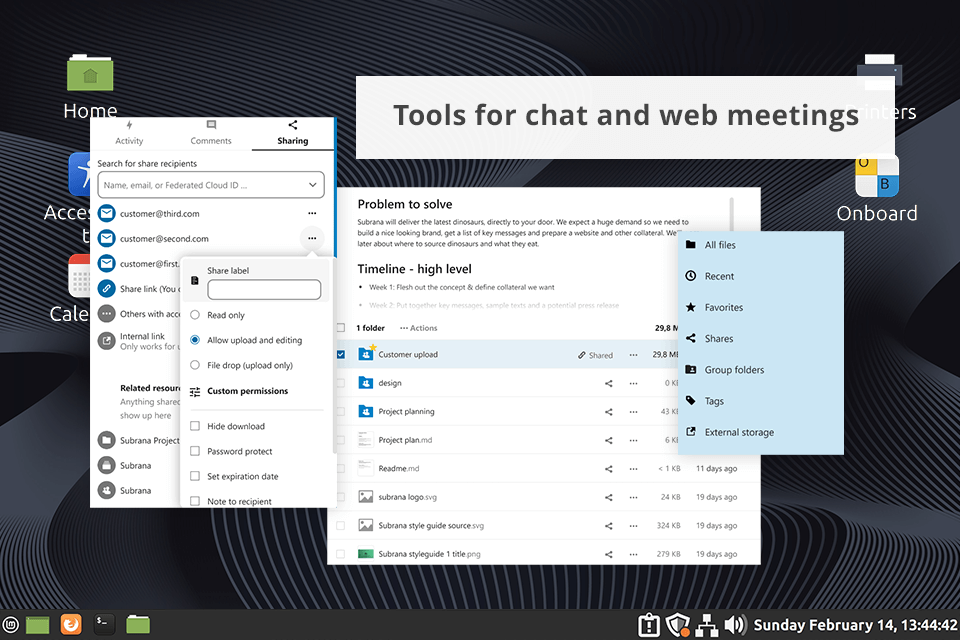Open the Project planning folder
This screenshot has width=960, height=640.
tap(406, 412)
